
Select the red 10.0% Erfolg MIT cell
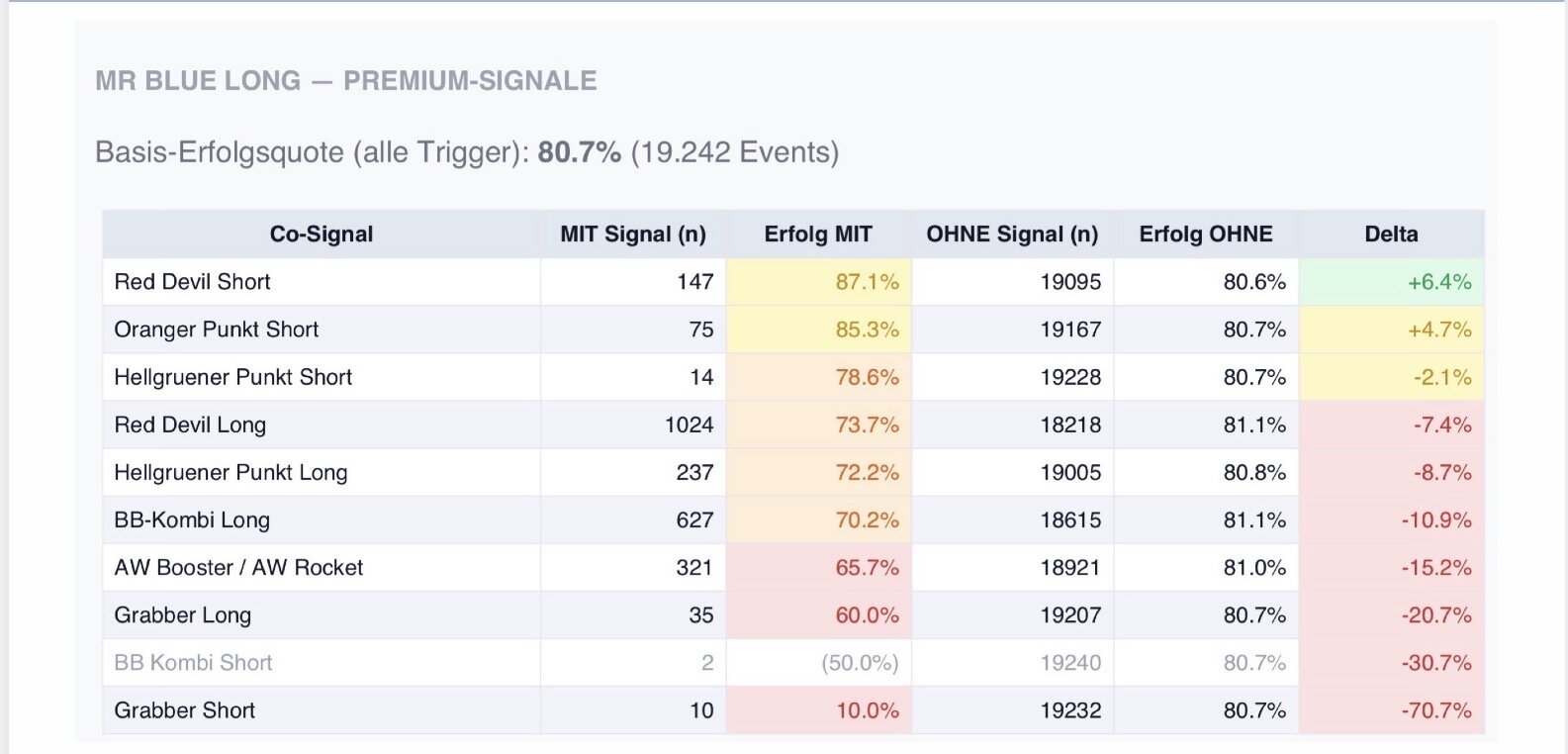[x=867, y=709]
